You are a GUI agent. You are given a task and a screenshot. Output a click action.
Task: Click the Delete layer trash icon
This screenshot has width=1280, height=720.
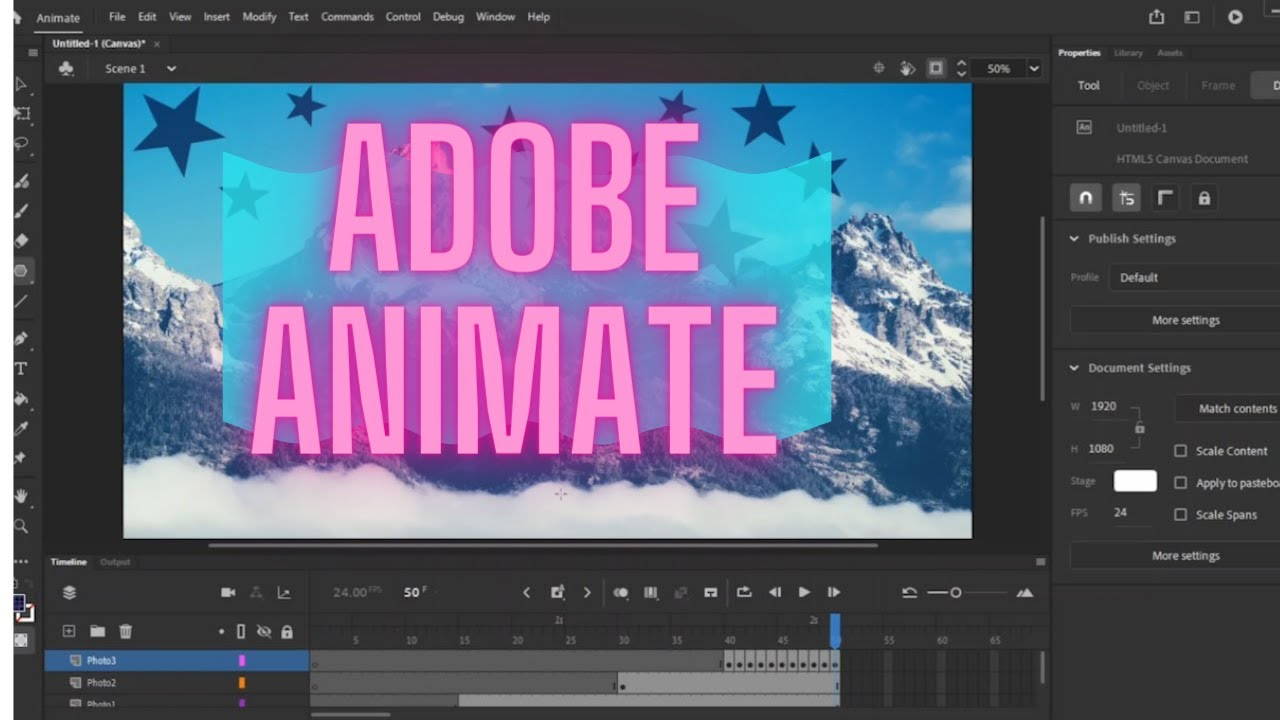125,631
